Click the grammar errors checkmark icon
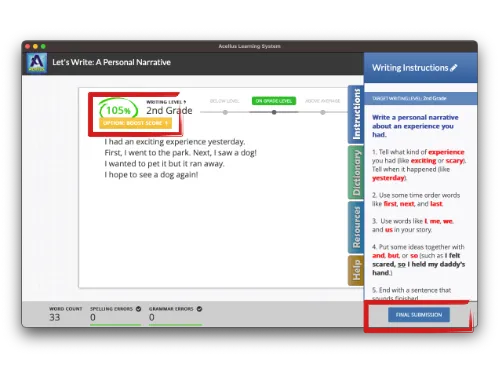Viewport: 500px width, 379px height. 199,309
